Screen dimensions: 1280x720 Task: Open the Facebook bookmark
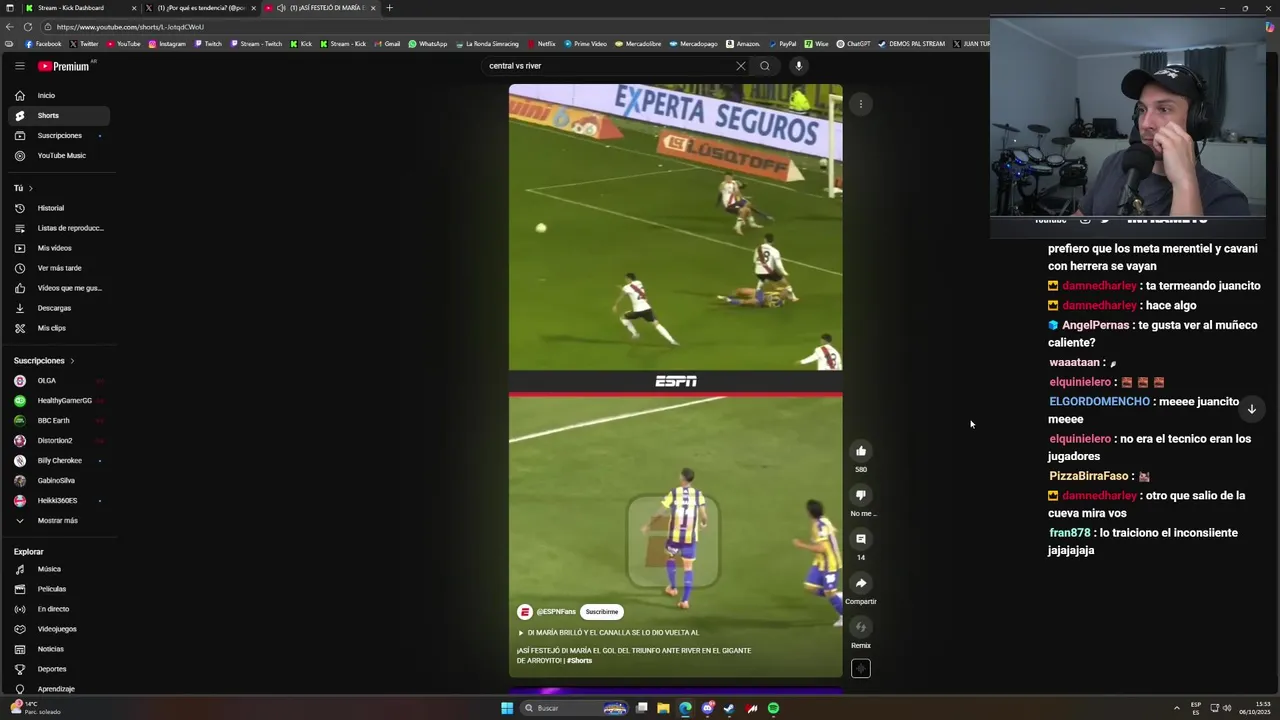43,44
